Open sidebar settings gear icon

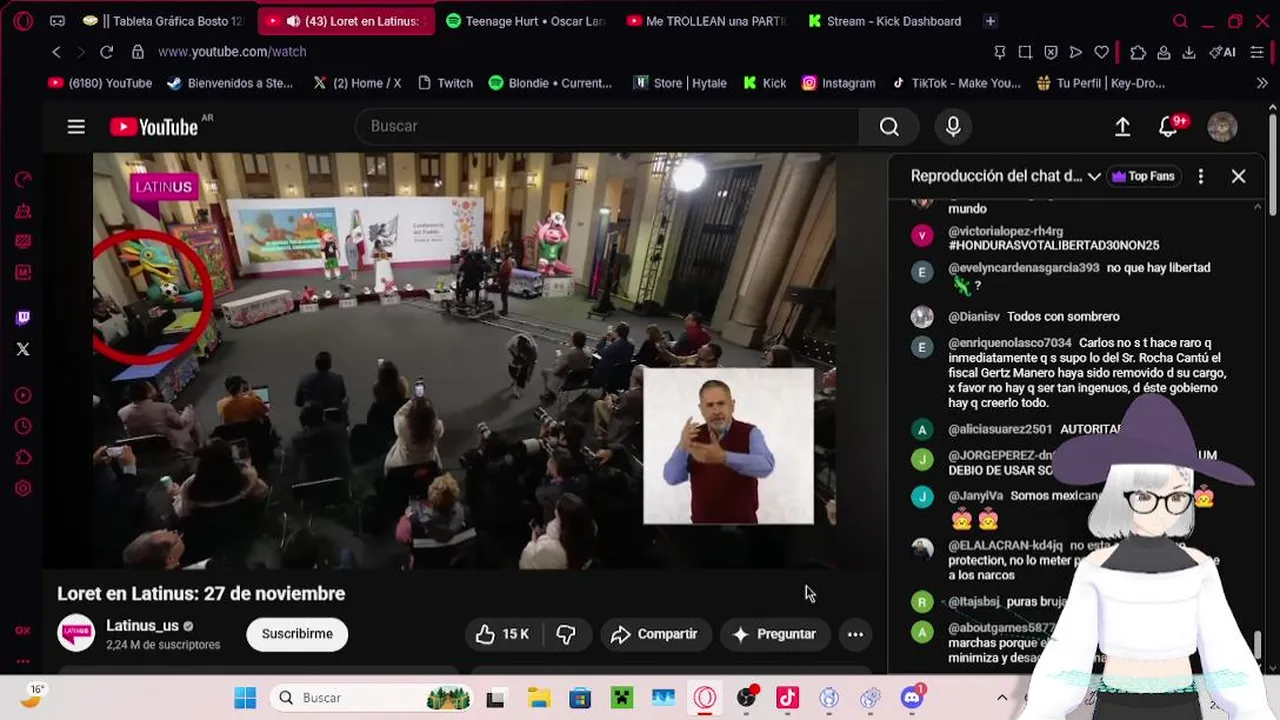click(x=23, y=488)
